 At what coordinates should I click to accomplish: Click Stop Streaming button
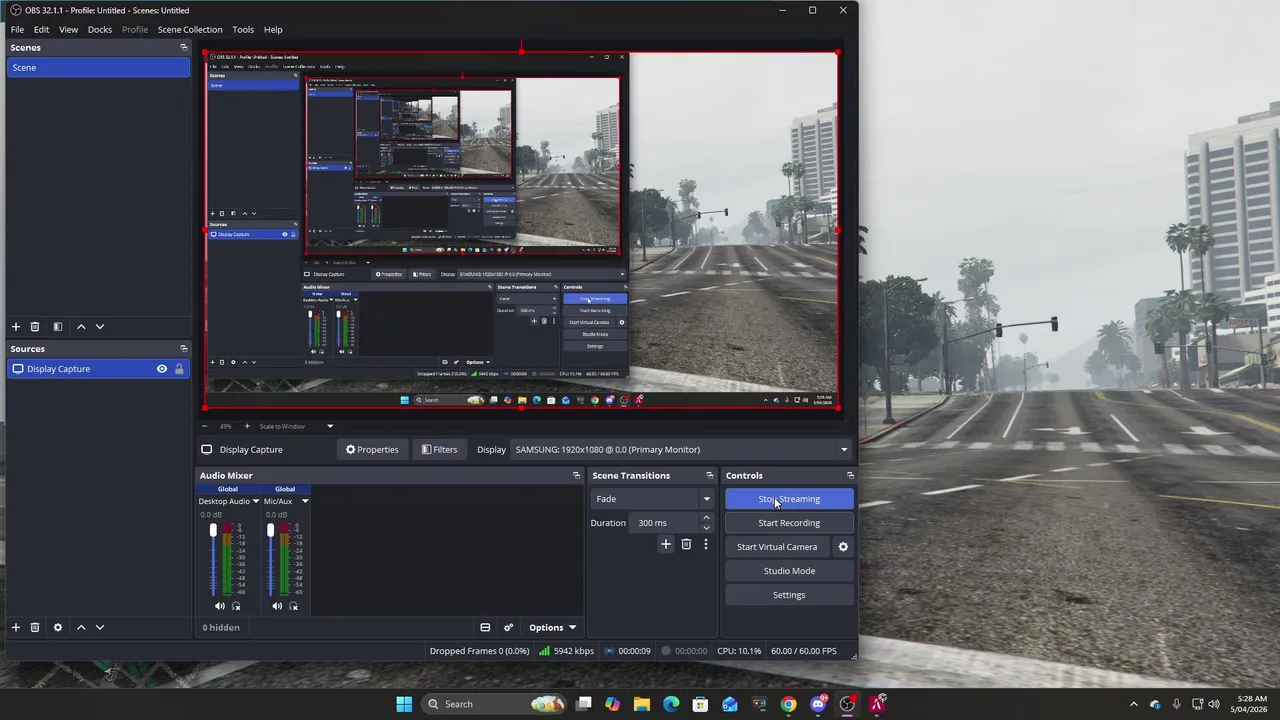tap(789, 499)
